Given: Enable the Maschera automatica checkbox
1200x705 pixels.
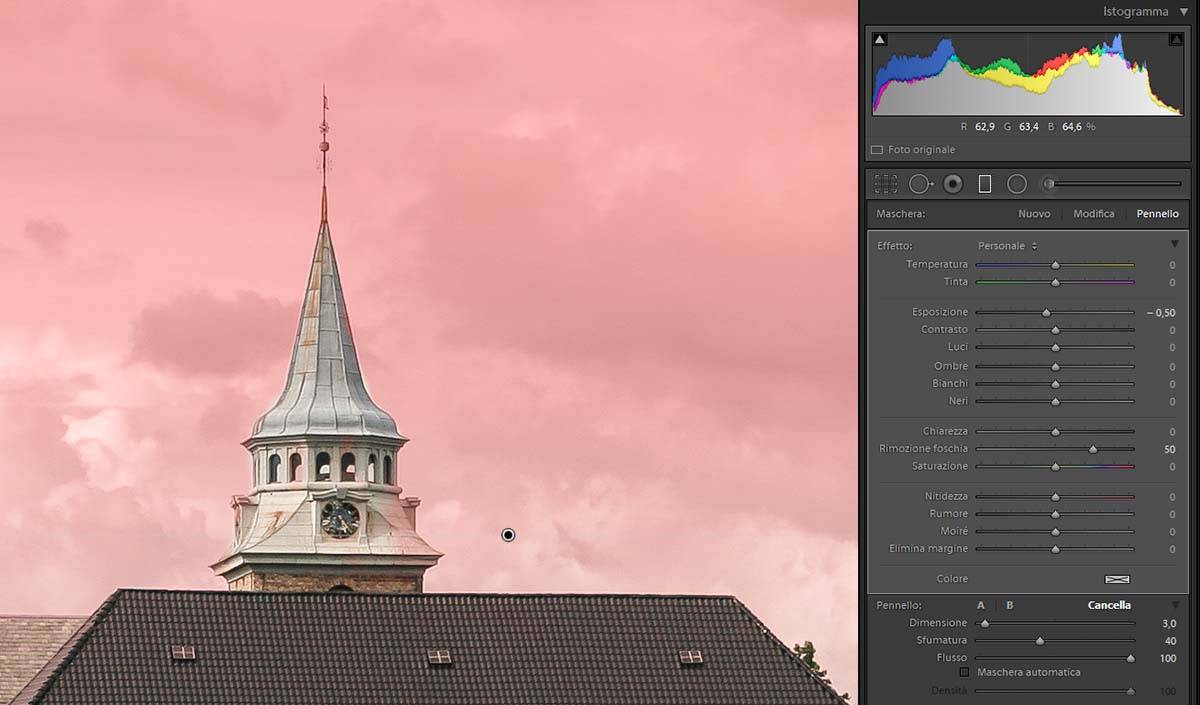Looking at the screenshot, I should pos(964,672).
